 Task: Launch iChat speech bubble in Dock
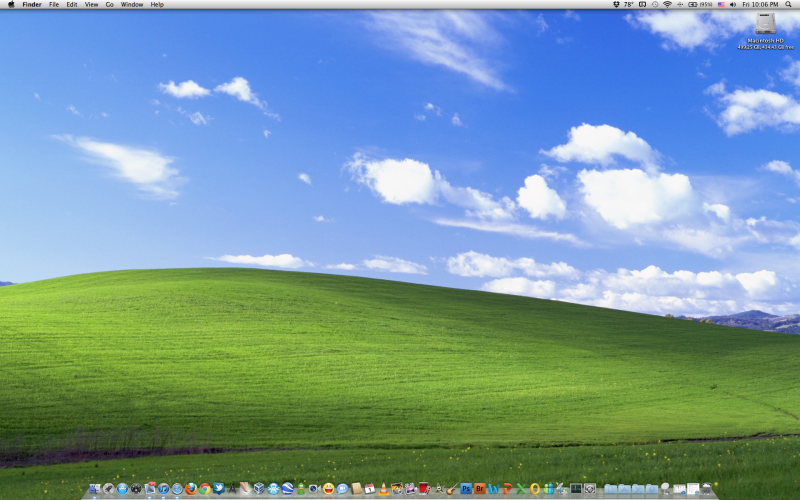point(342,488)
